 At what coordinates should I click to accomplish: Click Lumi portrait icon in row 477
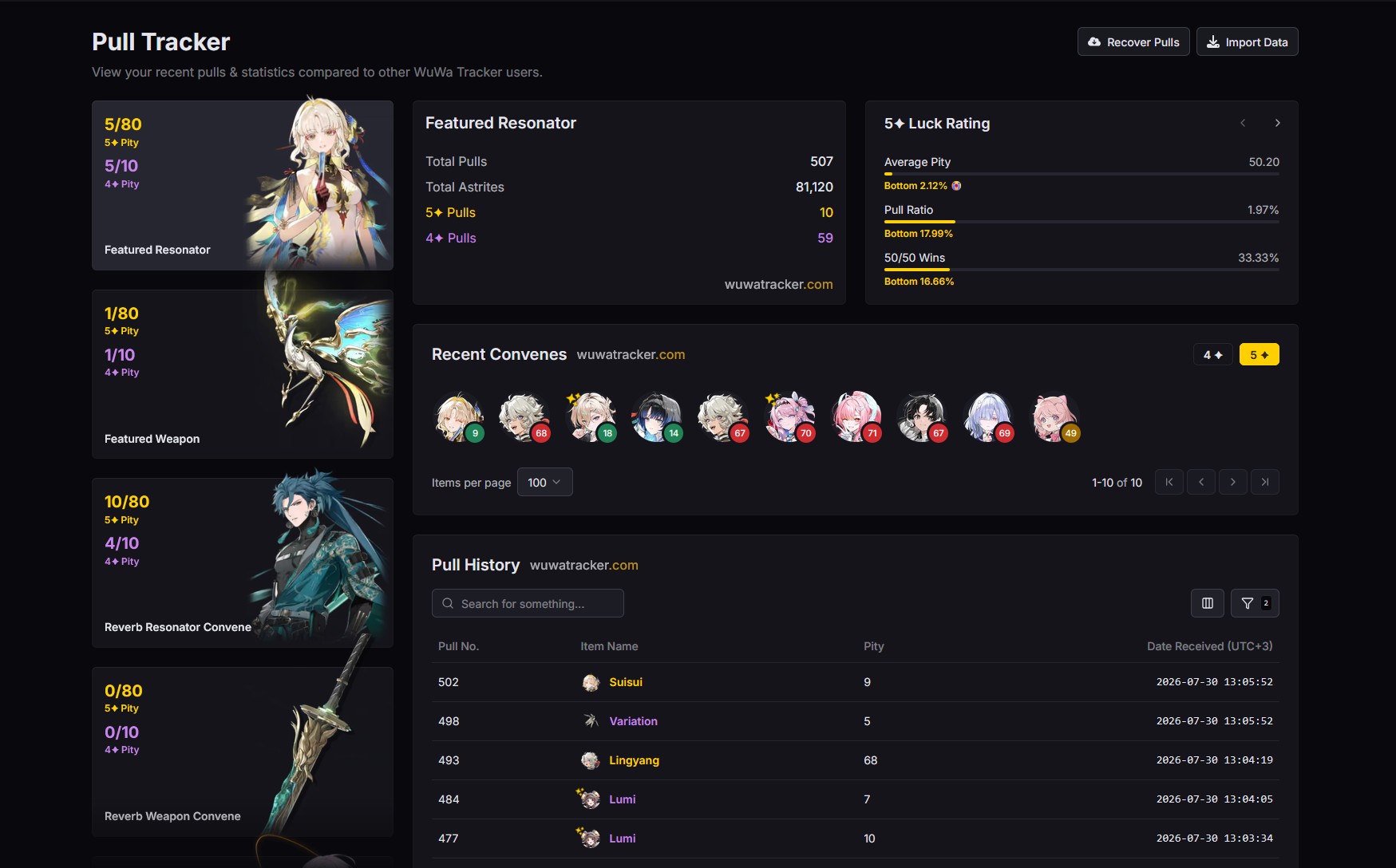[x=590, y=838]
